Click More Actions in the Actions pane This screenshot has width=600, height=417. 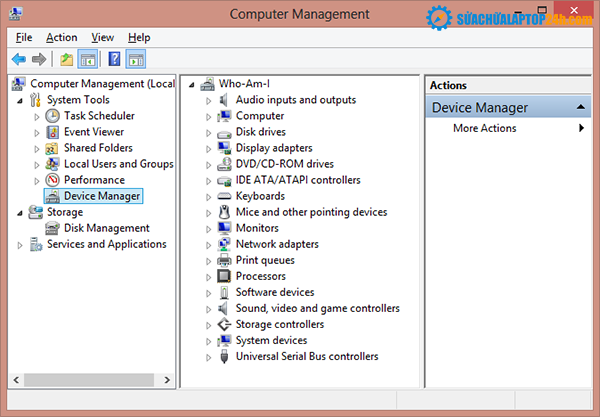point(485,128)
